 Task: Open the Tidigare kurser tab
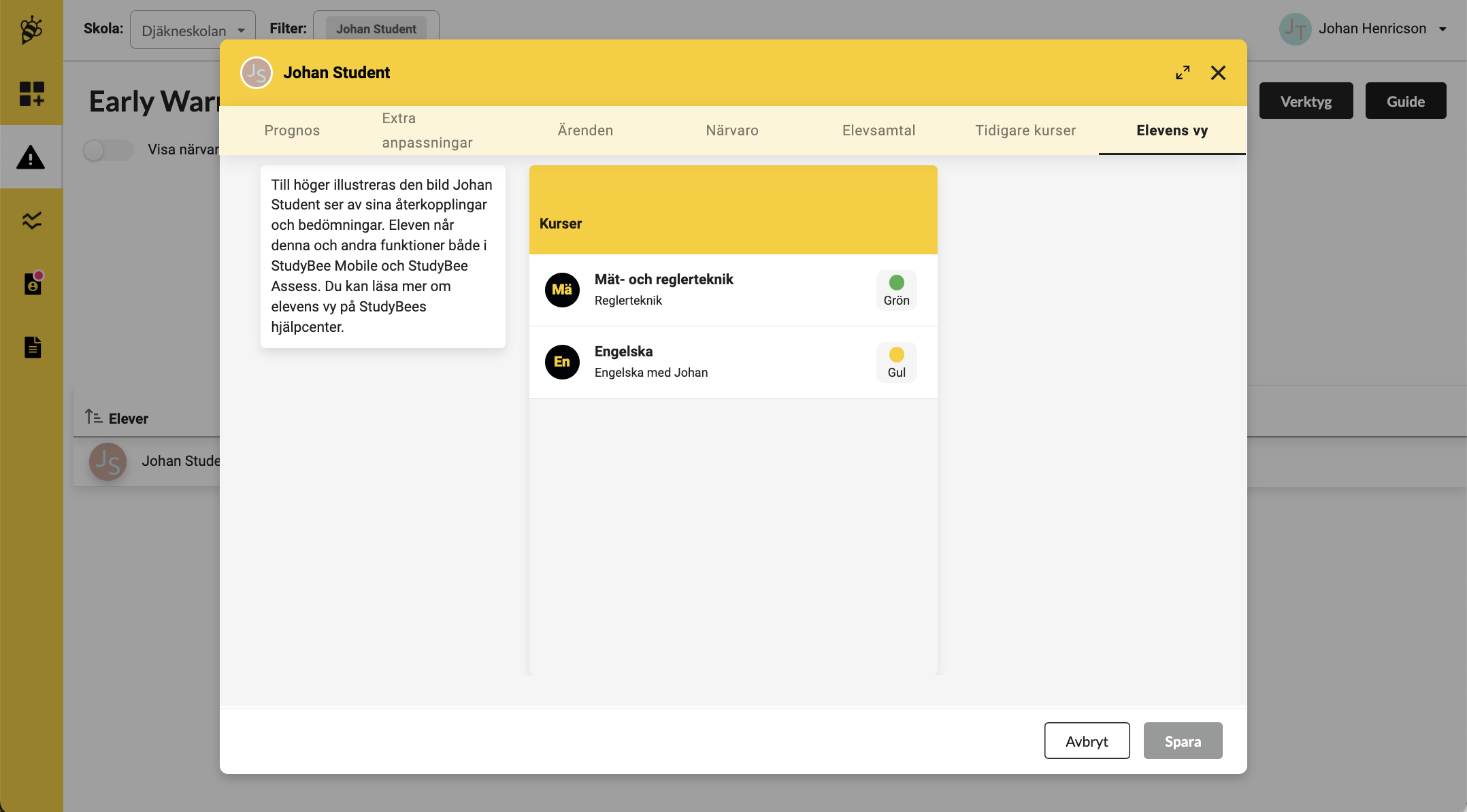click(x=1025, y=130)
